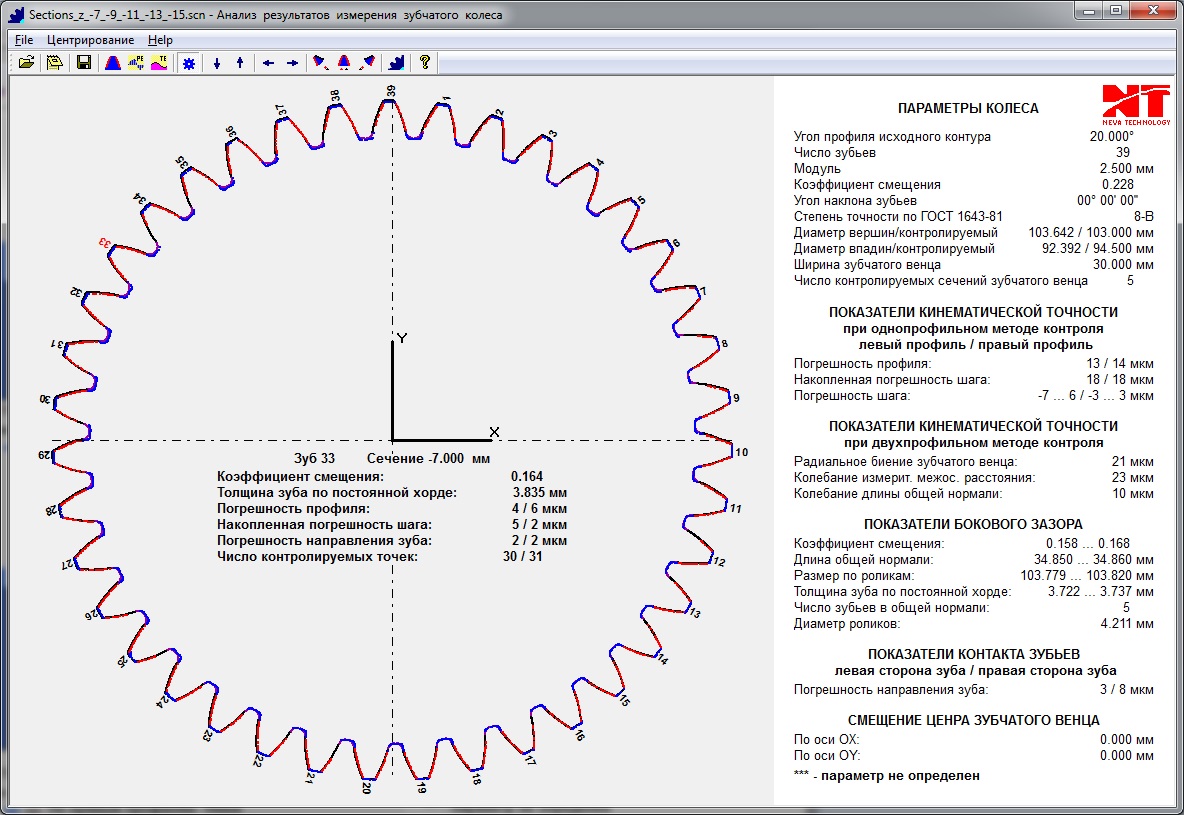Click the right arrow toolbar icon
1184x815 pixels.
pos(292,63)
